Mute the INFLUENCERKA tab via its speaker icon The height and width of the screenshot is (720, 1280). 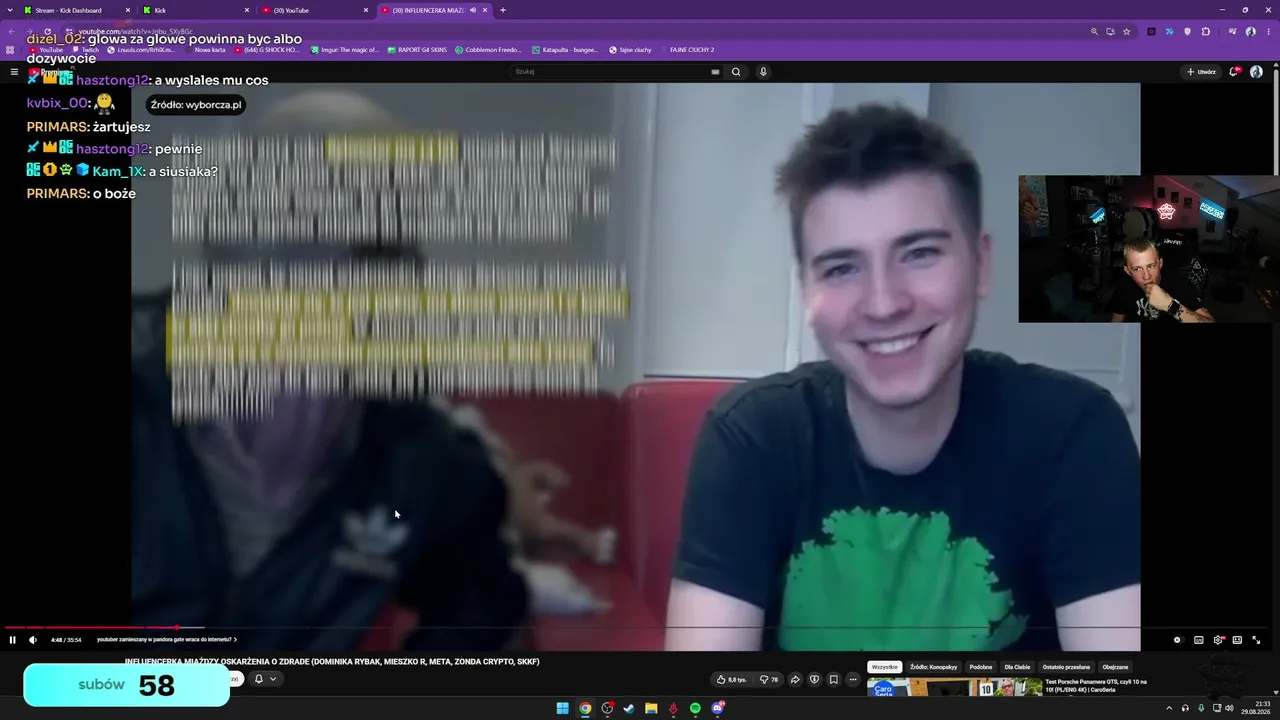click(473, 10)
